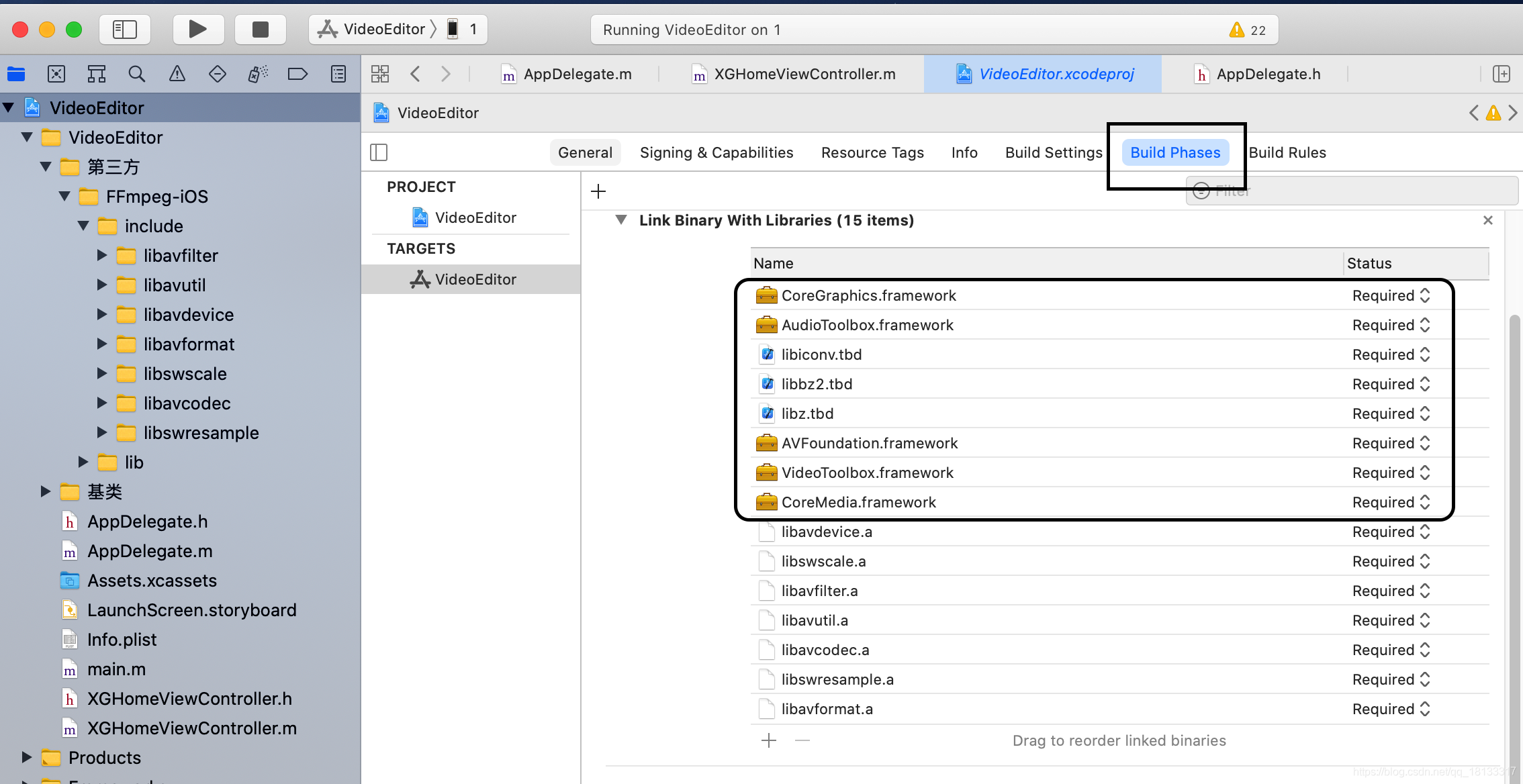Go back with the left arrow
This screenshot has width=1523, height=784.
pos(415,74)
